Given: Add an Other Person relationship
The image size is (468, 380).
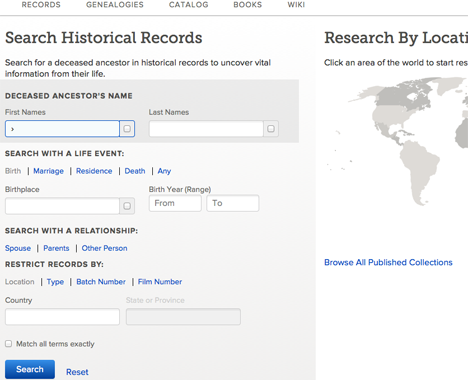Looking at the screenshot, I should (x=104, y=248).
